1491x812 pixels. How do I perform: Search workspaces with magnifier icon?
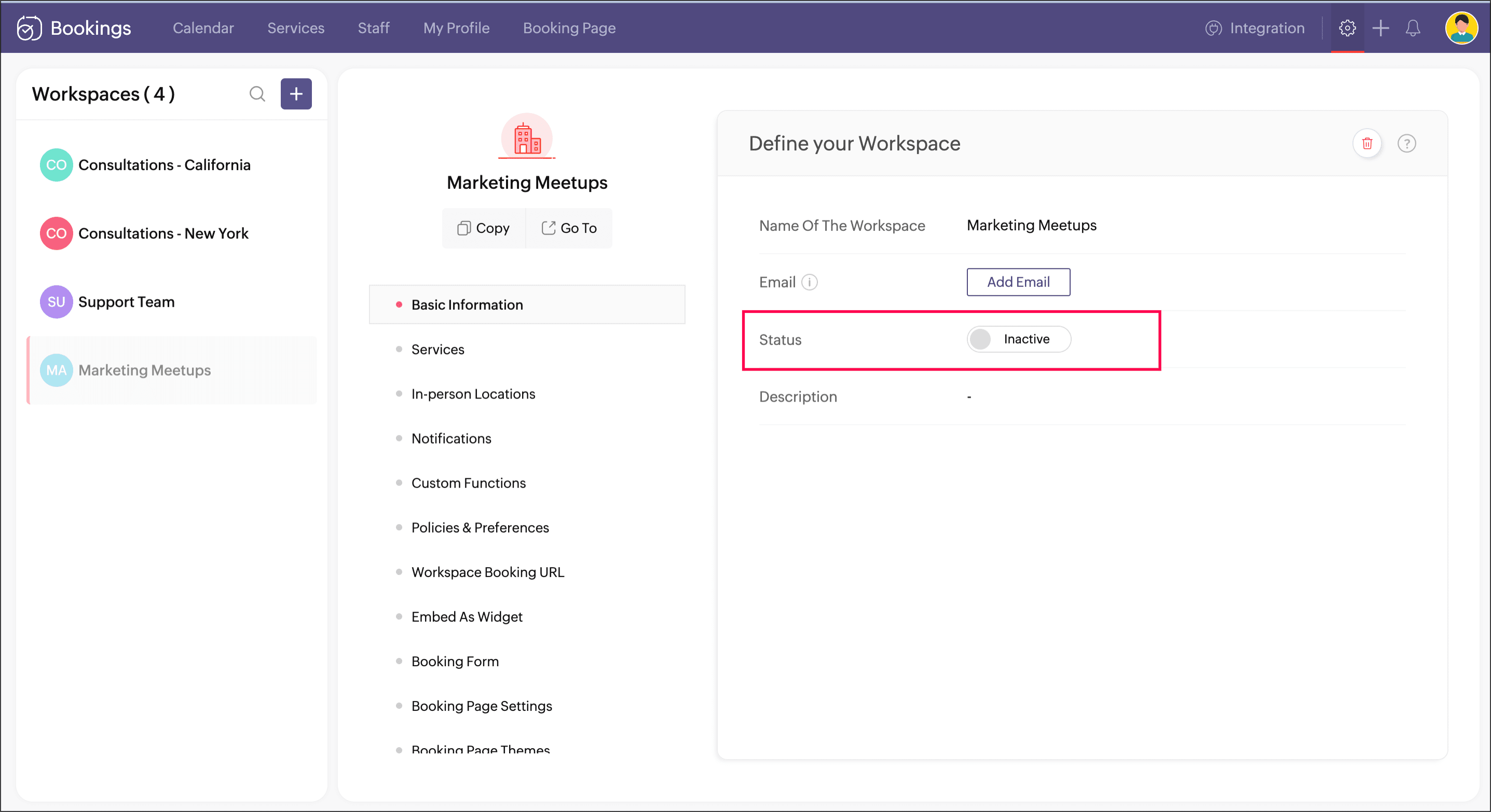tap(257, 94)
